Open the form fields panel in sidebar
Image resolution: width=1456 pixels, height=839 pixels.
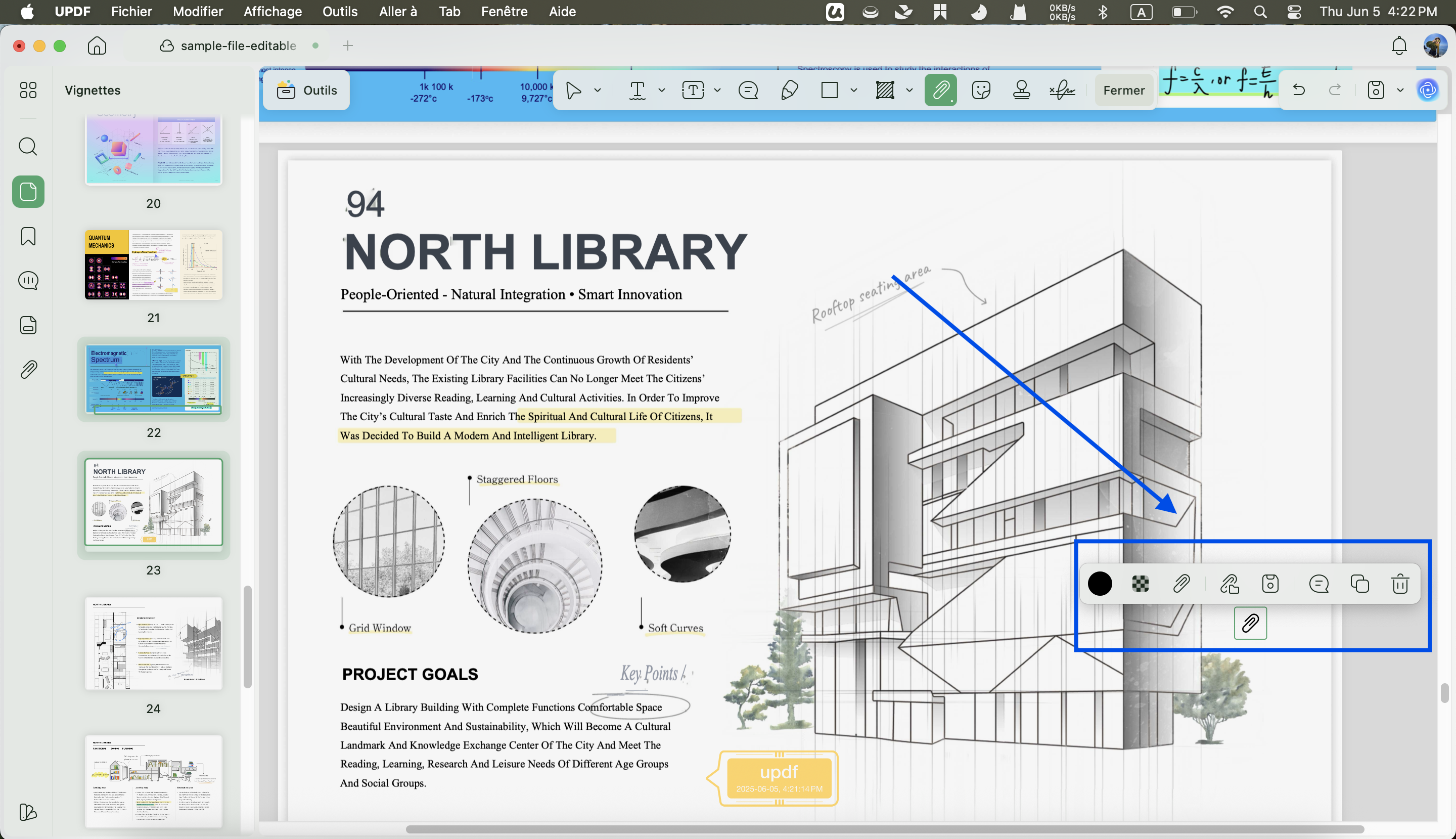(x=28, y=326)
